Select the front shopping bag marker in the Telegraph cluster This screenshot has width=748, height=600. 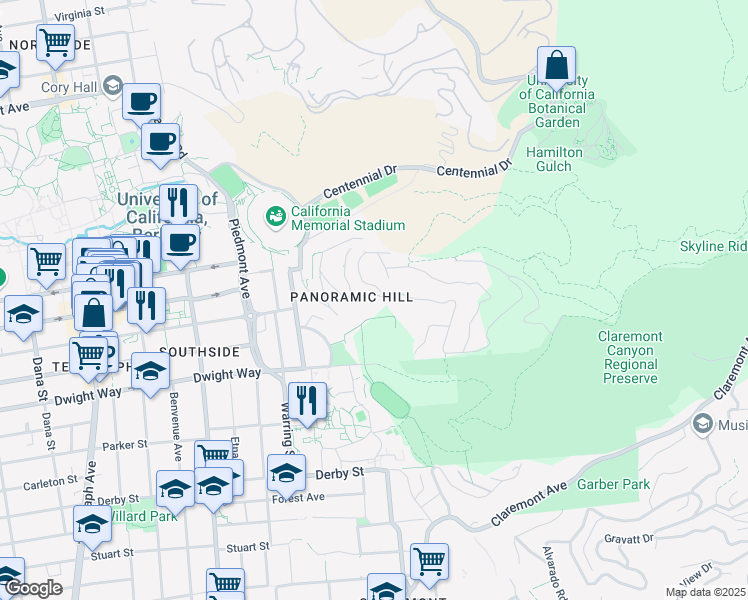tap(94, 313)
